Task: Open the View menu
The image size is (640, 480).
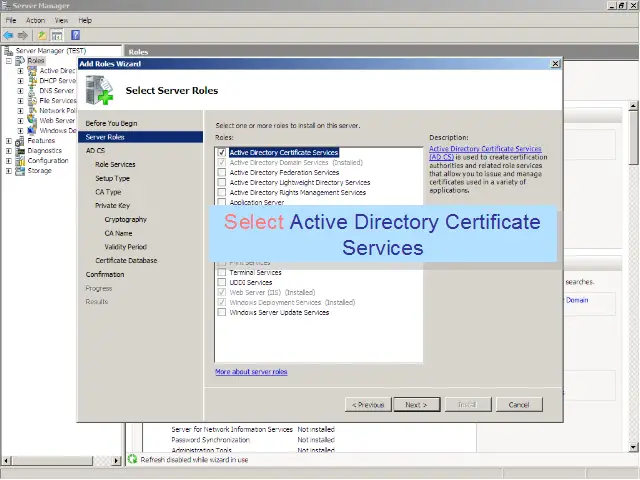Action: click(61, 20)
